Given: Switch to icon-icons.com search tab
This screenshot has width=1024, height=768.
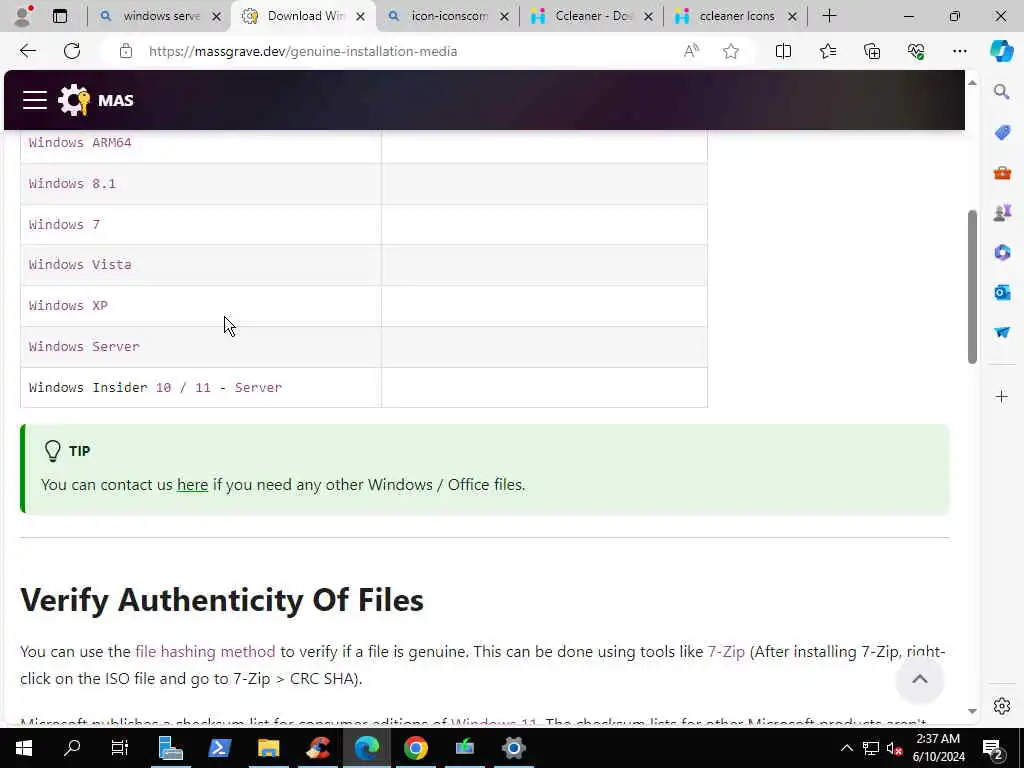Looking at the screenshot, I should pyautogui.click(x=449, y=16).
